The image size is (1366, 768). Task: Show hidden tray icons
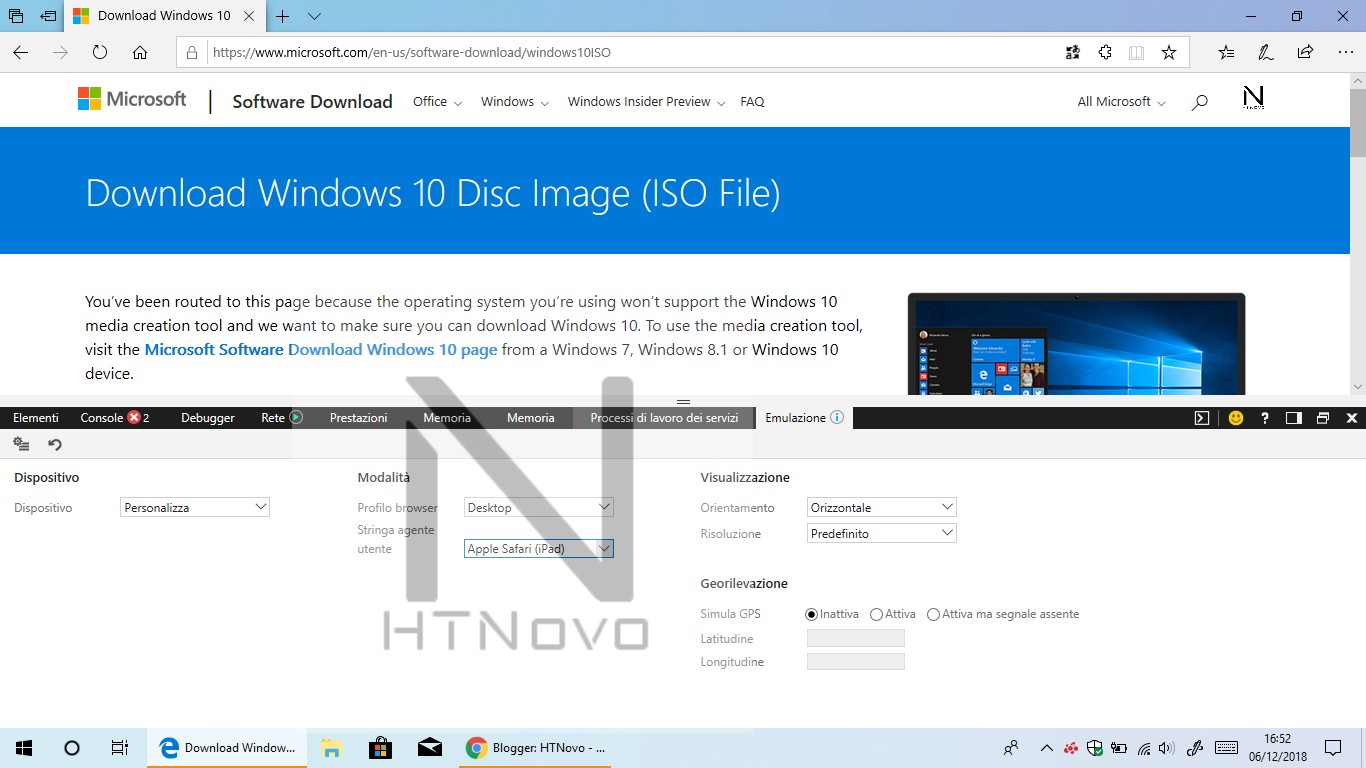coord(1047,747)
